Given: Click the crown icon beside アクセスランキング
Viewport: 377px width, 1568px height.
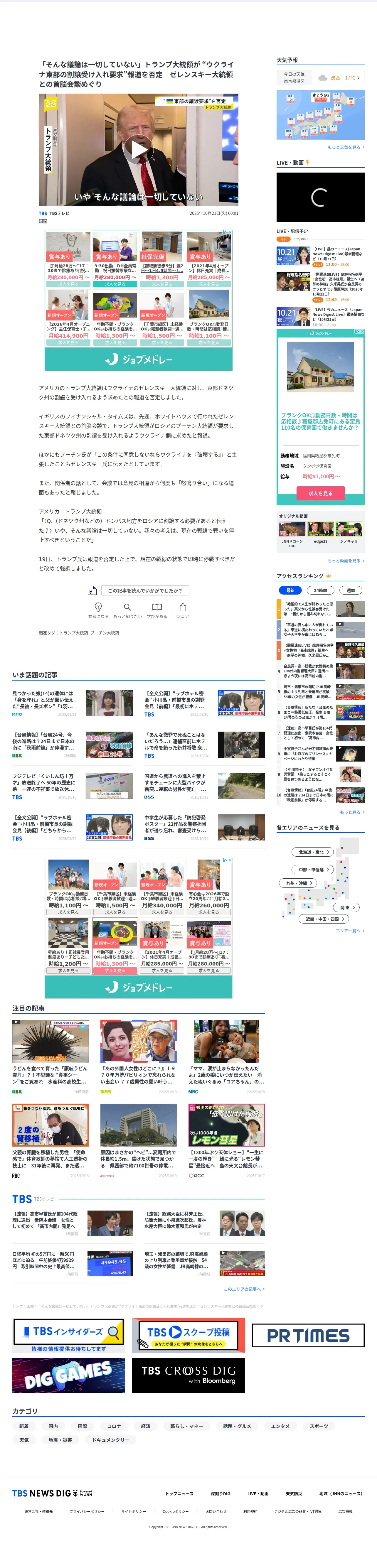Looking at the screenshot, I should [x=329, y=576].
